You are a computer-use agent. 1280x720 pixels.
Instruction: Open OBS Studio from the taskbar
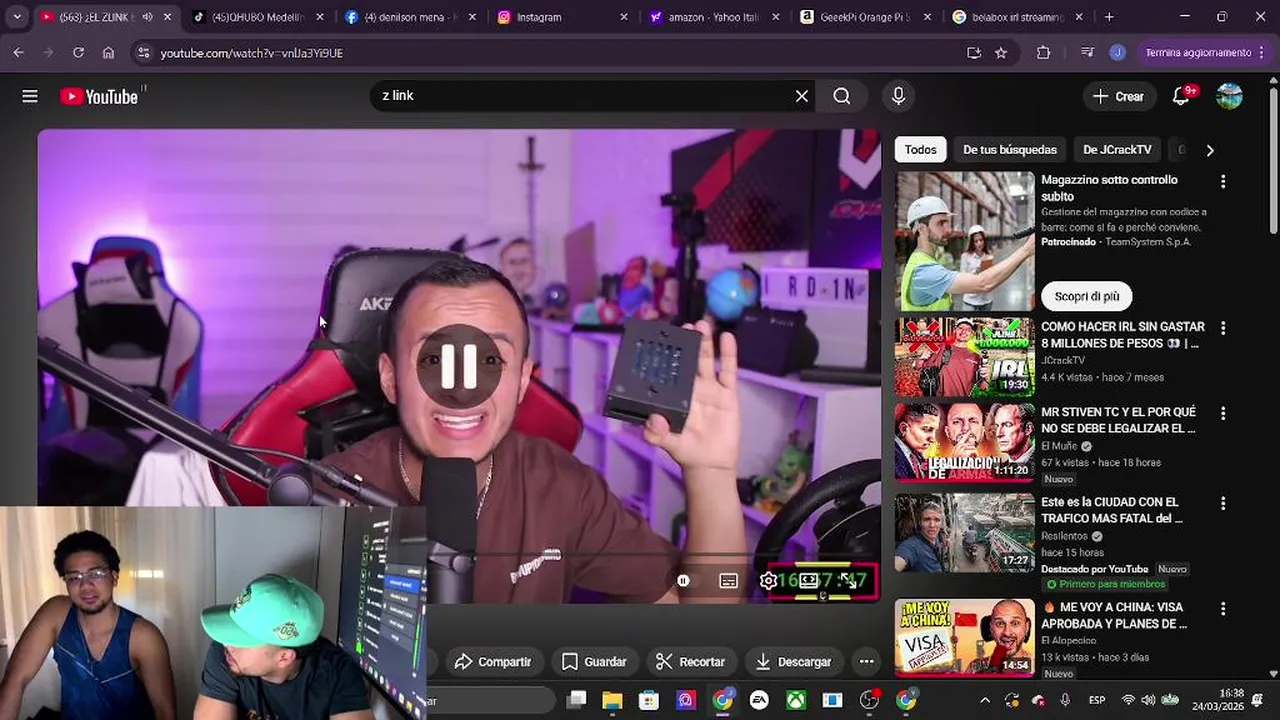click(869, 700)
